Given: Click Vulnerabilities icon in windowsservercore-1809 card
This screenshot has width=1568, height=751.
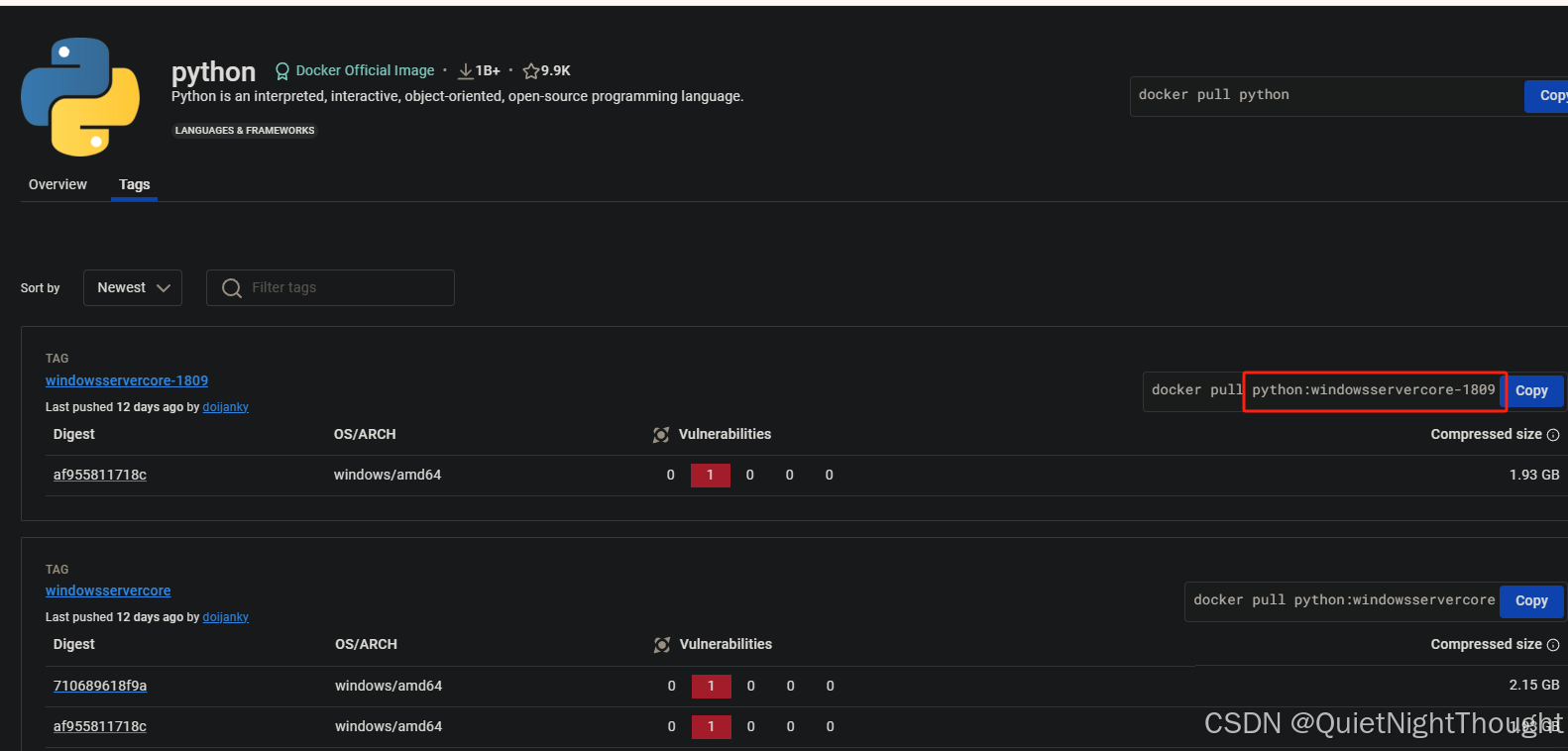Looking at the screenshot, I should (x=661, y=435).
